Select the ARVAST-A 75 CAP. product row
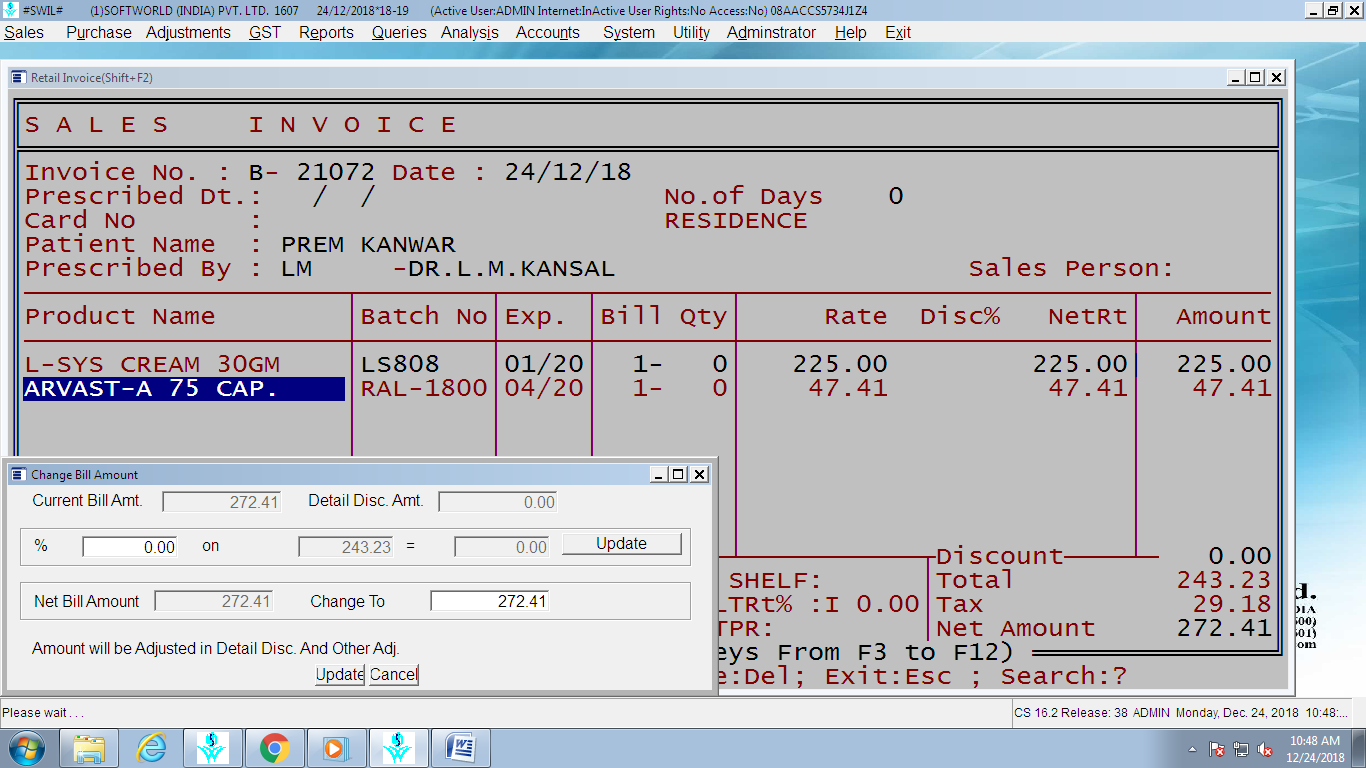This screenshot has width=1366, height=768. (184, 389)
